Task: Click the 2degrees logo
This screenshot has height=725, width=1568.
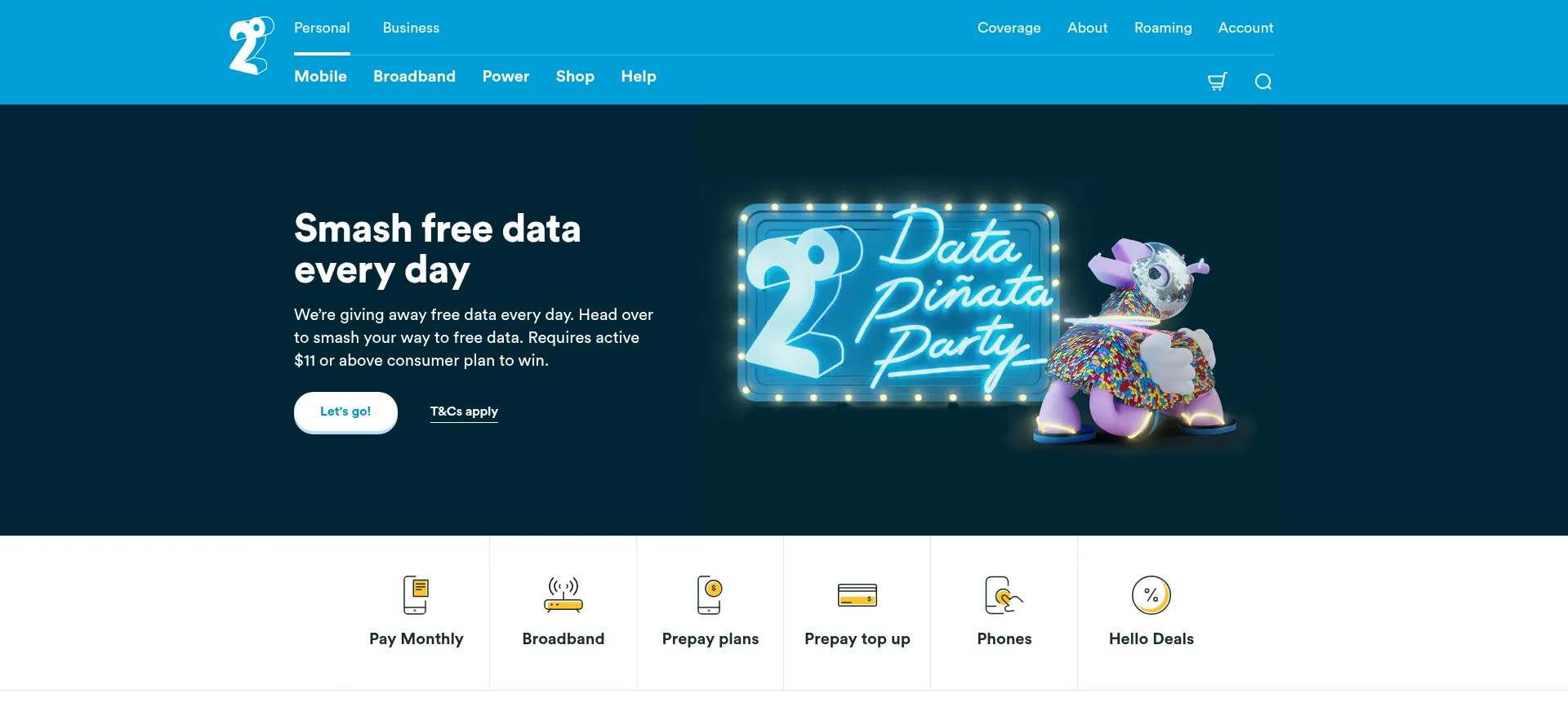Action: click(x=251, y=47)
